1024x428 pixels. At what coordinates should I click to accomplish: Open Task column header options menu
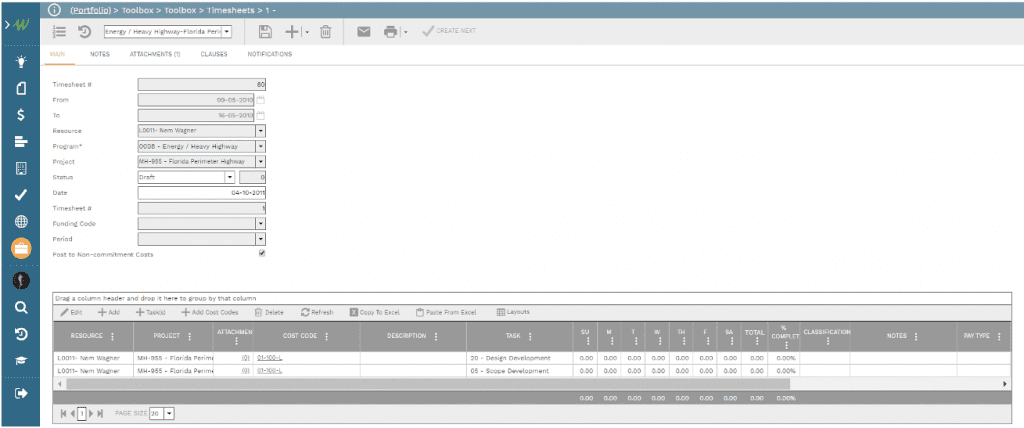pos(530,337)
